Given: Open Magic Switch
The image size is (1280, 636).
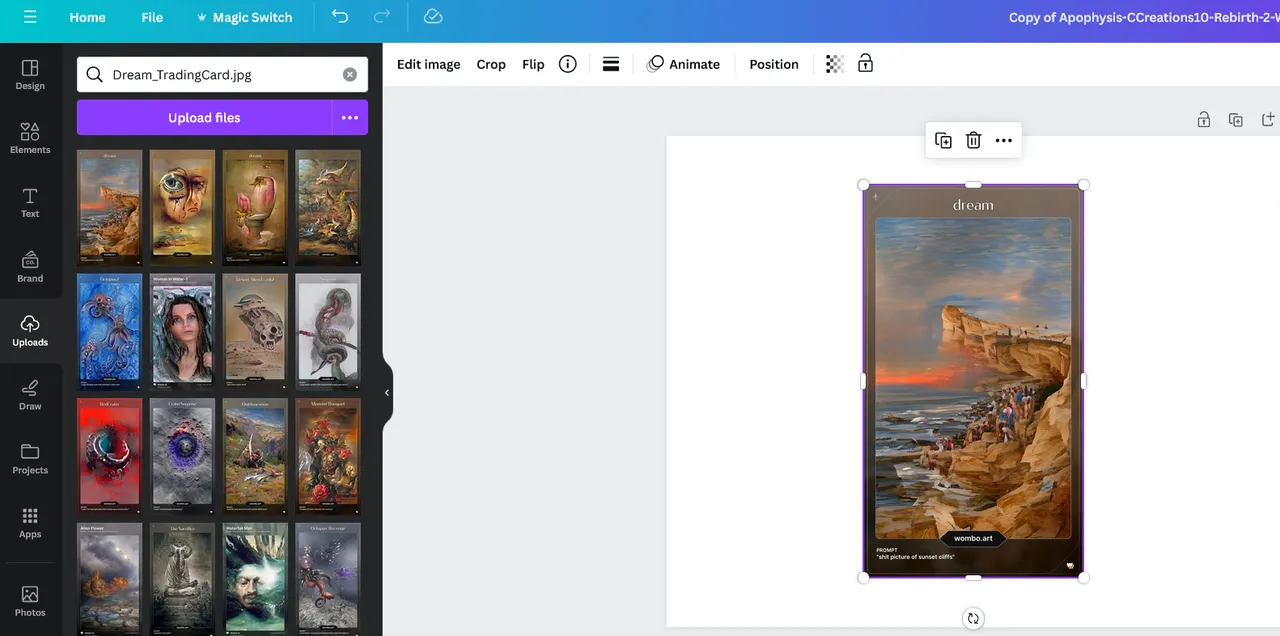Looking at the screenshot, I should [x=243, y=17].
